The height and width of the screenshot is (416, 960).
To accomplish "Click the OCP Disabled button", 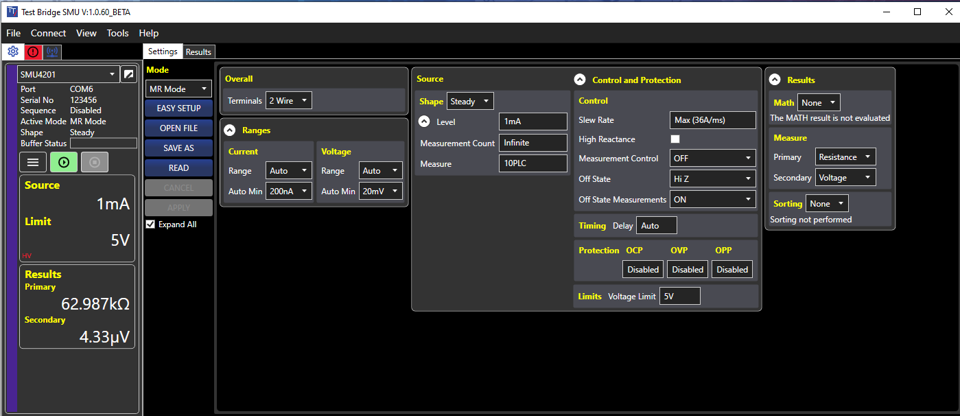I will [642, 269].
